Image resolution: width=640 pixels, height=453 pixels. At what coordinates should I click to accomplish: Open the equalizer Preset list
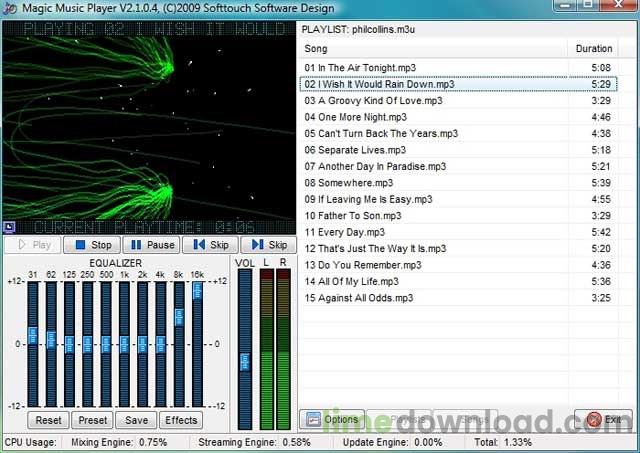(x=91, y=420)
